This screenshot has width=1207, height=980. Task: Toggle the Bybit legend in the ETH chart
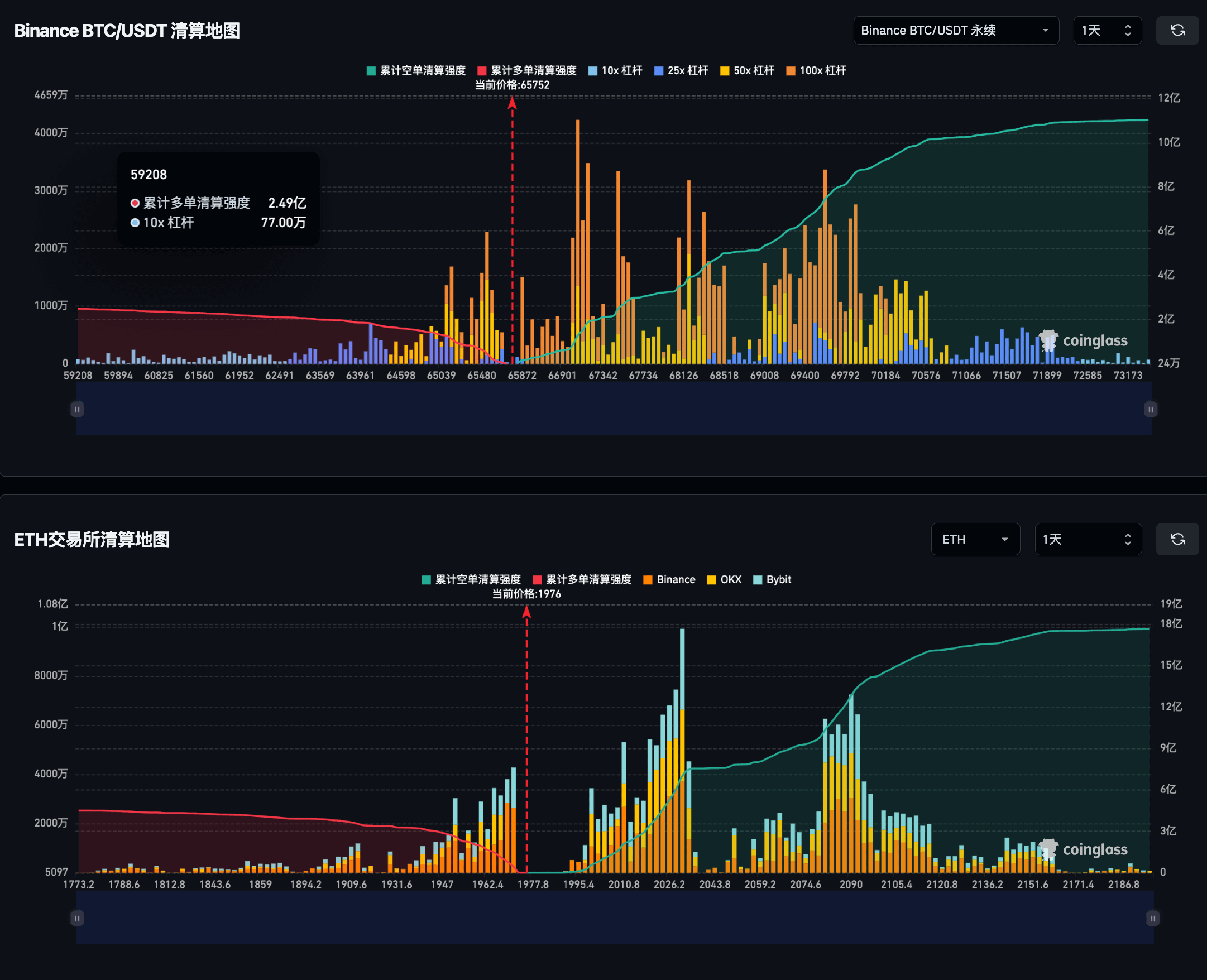point(772,580)
